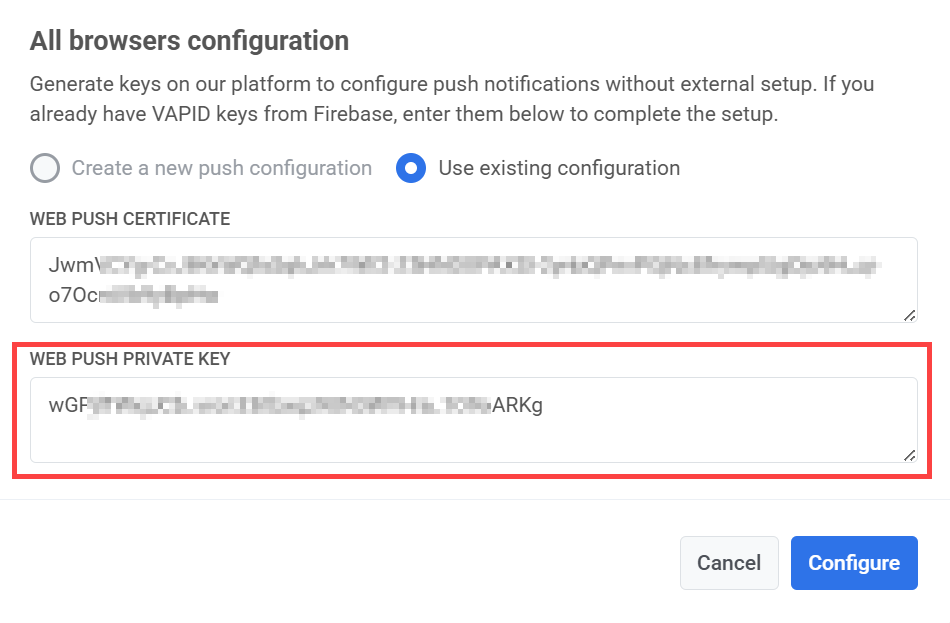Click the private key text ending in ARKg

520,405
